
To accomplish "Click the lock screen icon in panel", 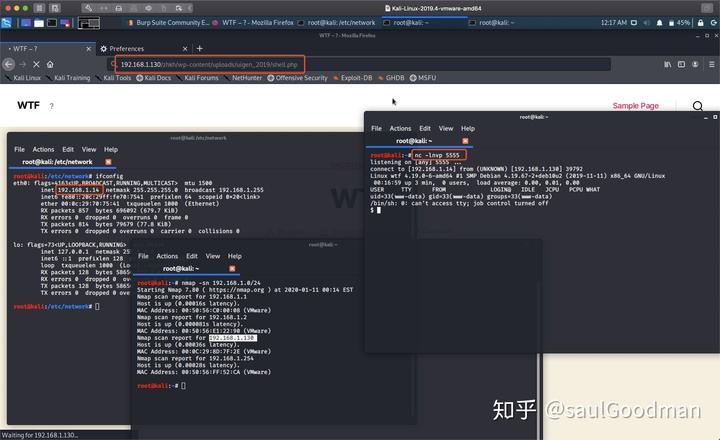I will 700,23.
